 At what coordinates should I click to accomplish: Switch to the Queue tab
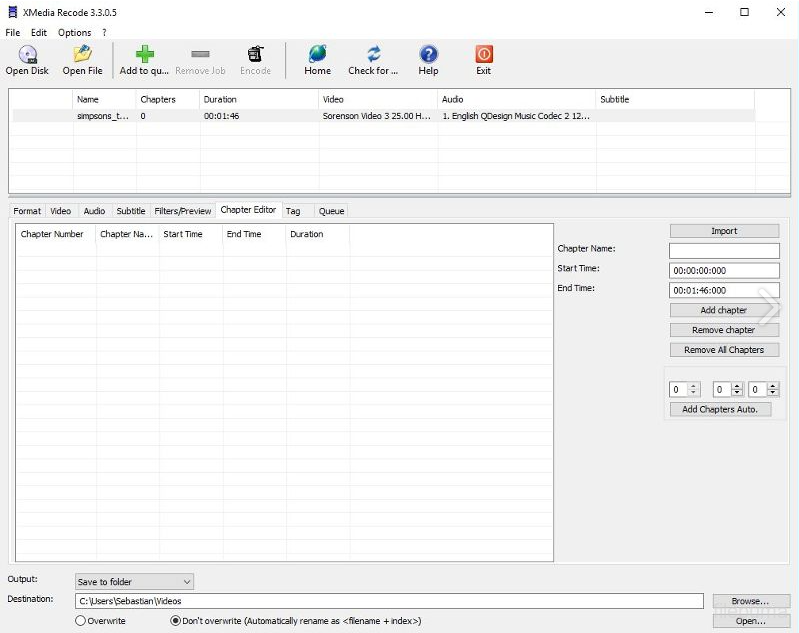tap(331, 211)
